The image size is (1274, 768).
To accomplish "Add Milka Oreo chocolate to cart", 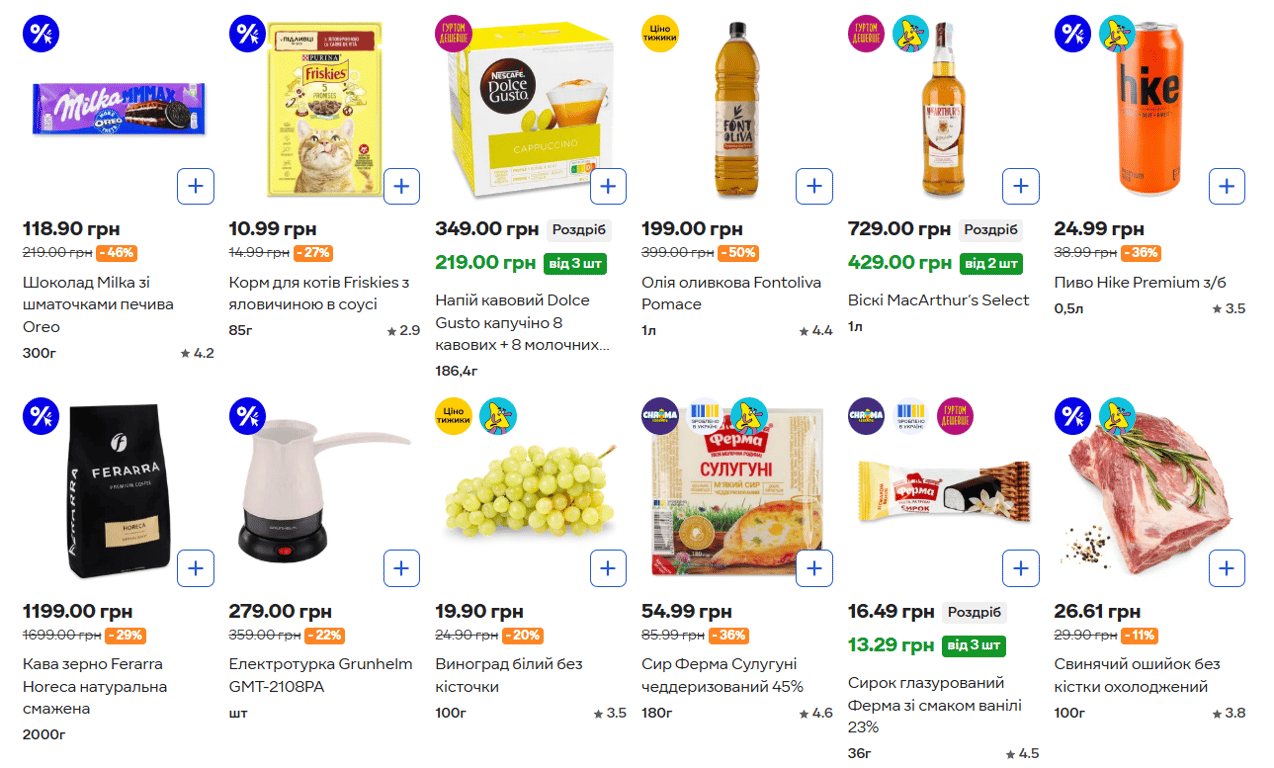I will (x=196, y=186).
